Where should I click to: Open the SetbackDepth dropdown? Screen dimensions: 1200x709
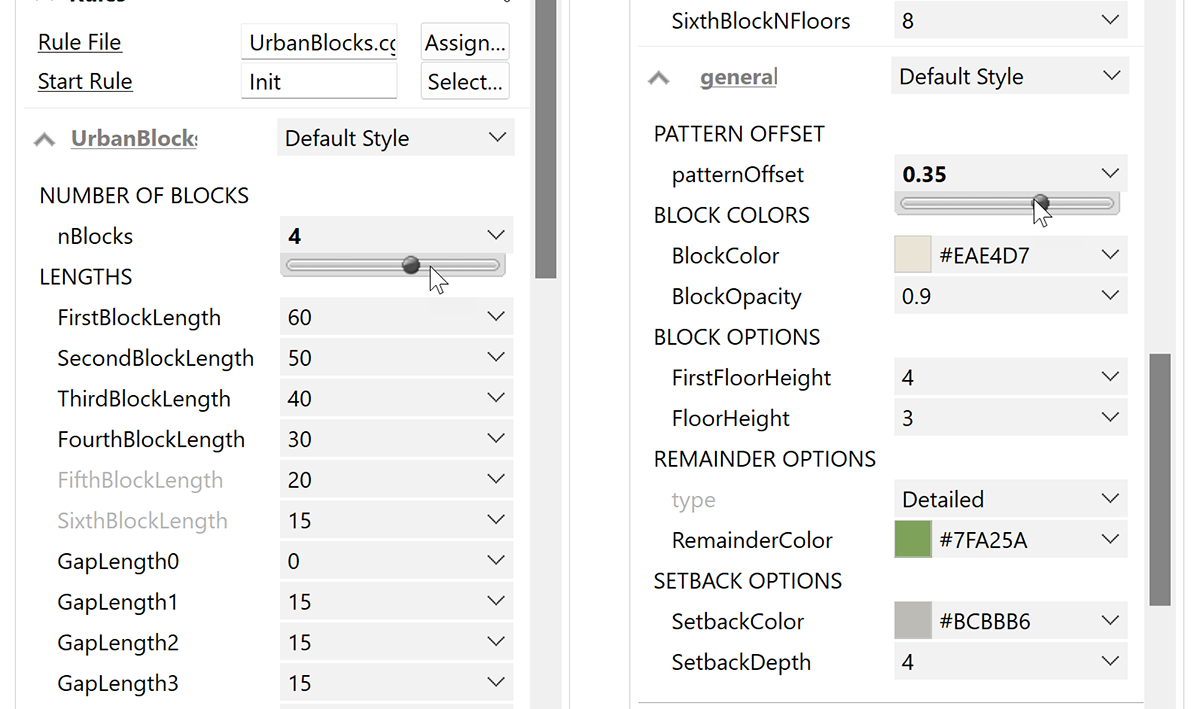pos(1109,661)
